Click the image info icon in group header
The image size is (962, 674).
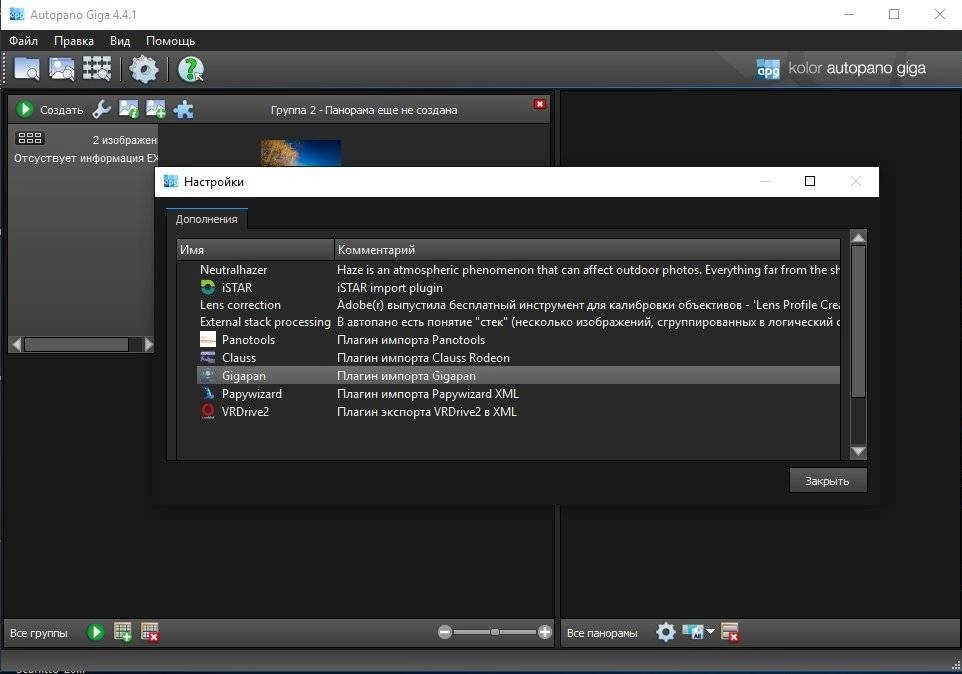128,109
